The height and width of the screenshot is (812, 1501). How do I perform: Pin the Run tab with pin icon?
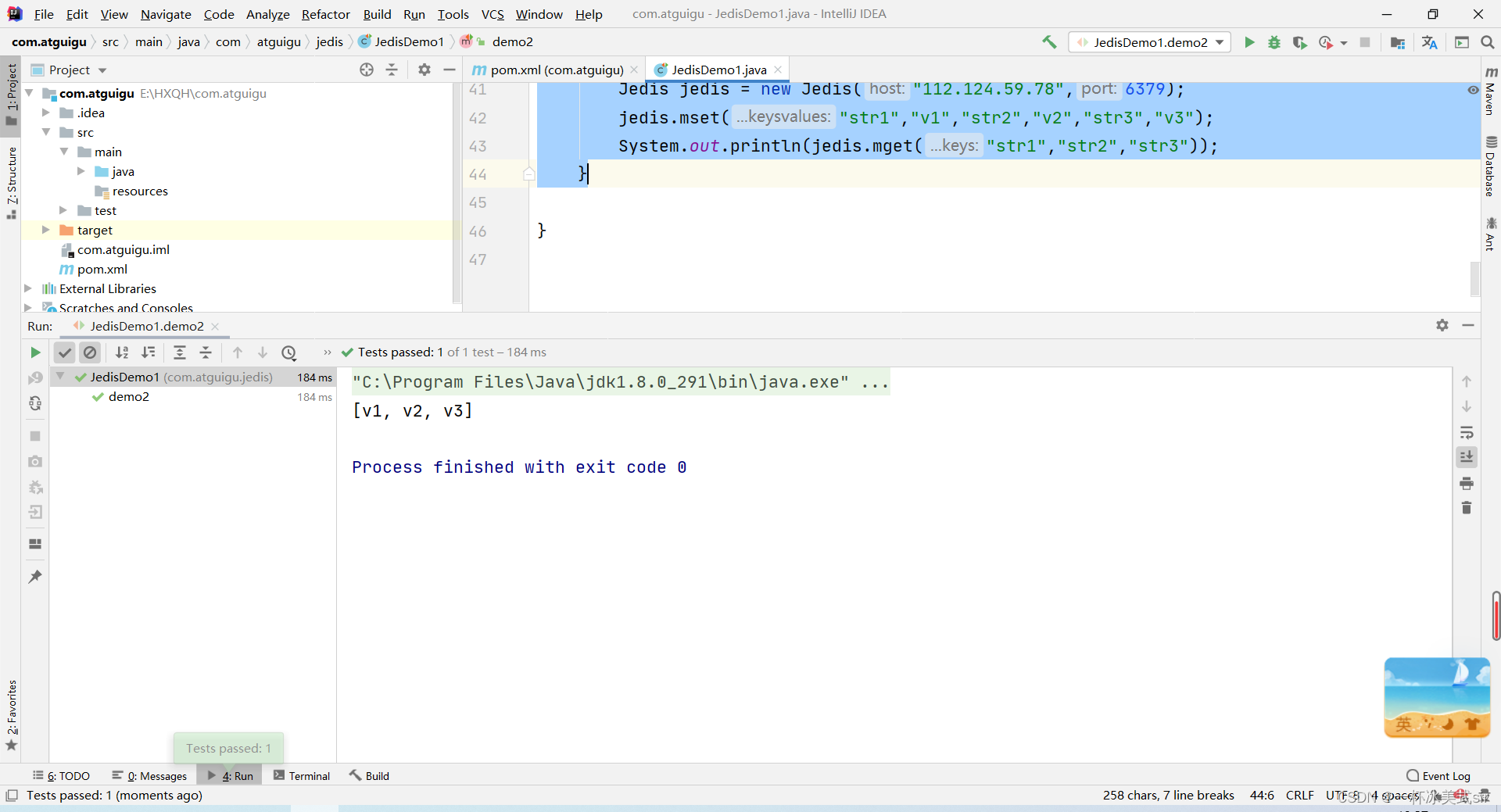tap(35, 577)
